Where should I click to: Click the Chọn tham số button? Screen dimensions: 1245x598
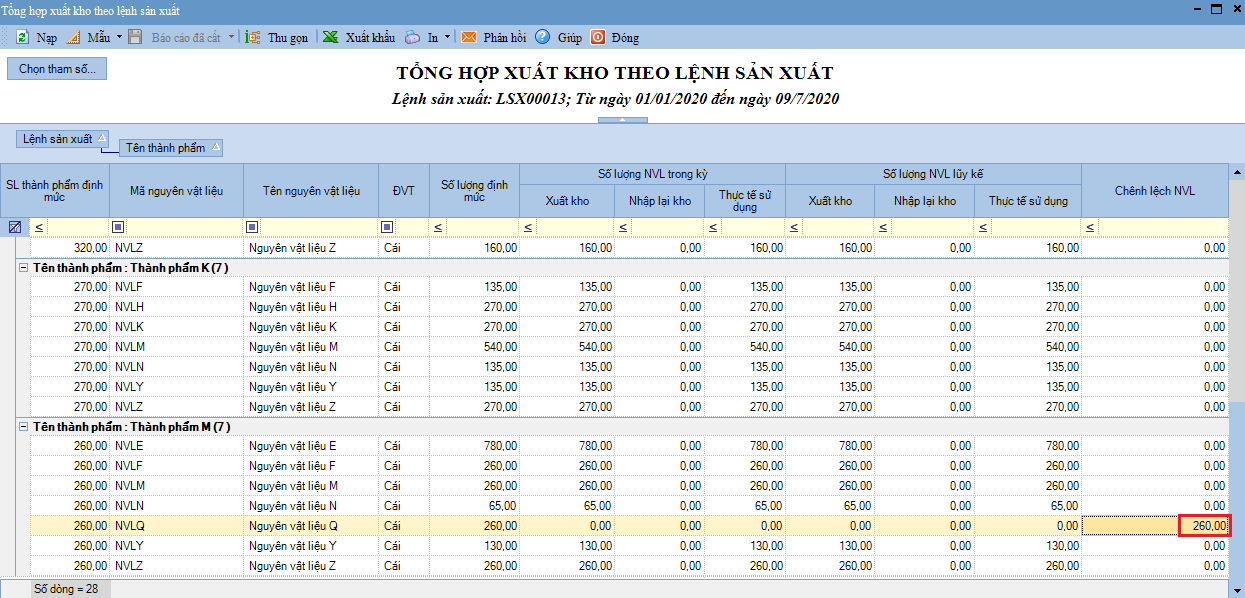click(57, 69)
